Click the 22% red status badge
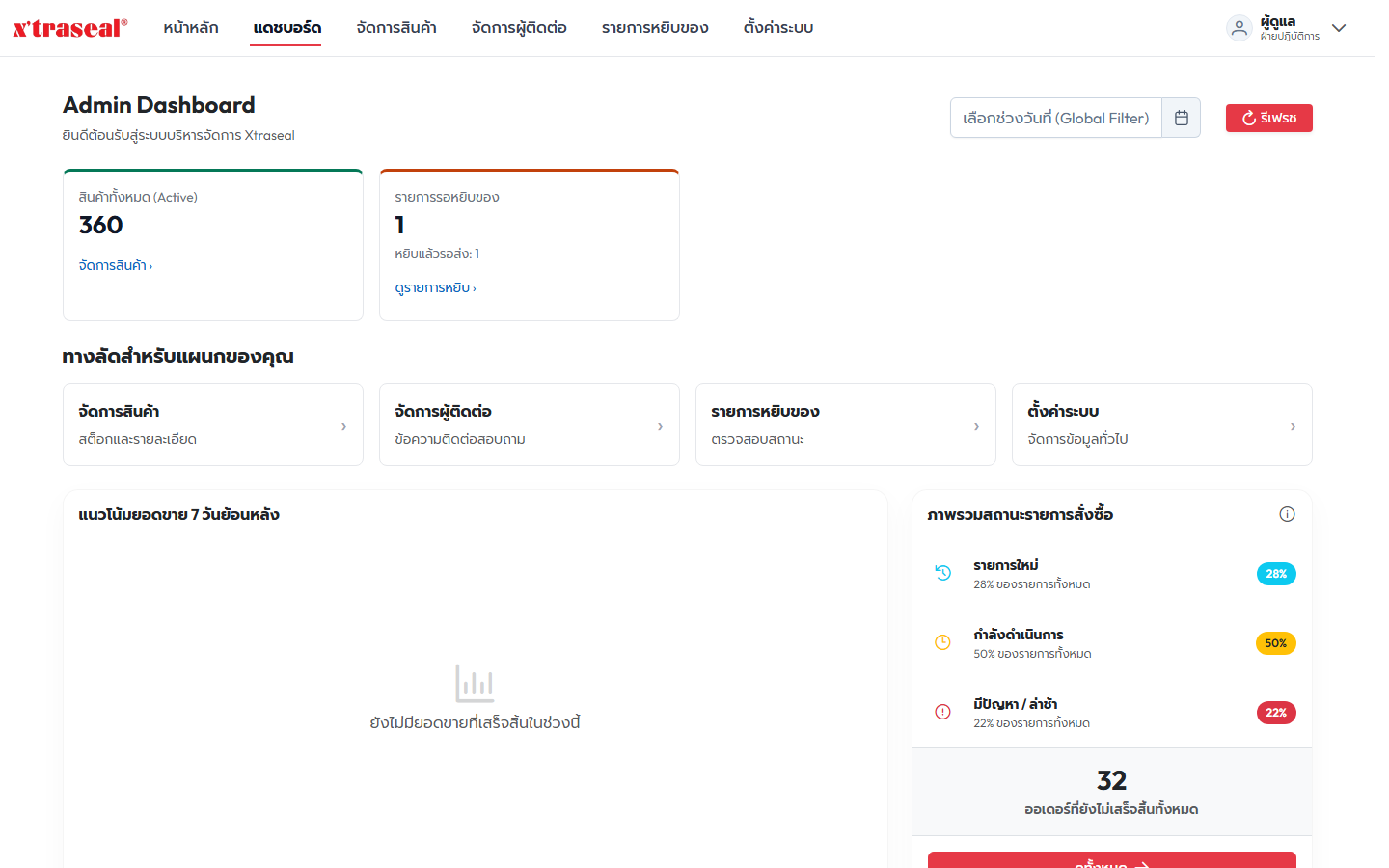 point(1276,713)
